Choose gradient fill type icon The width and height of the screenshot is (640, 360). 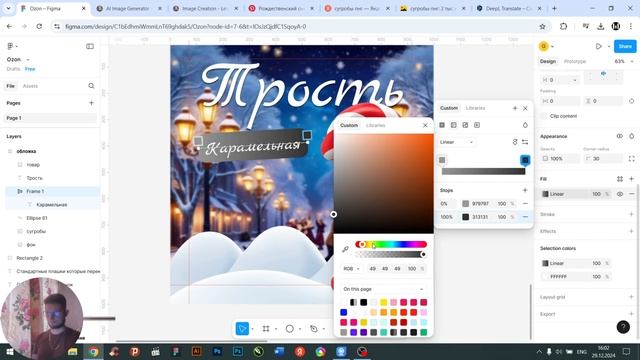(x=453, y=125)
